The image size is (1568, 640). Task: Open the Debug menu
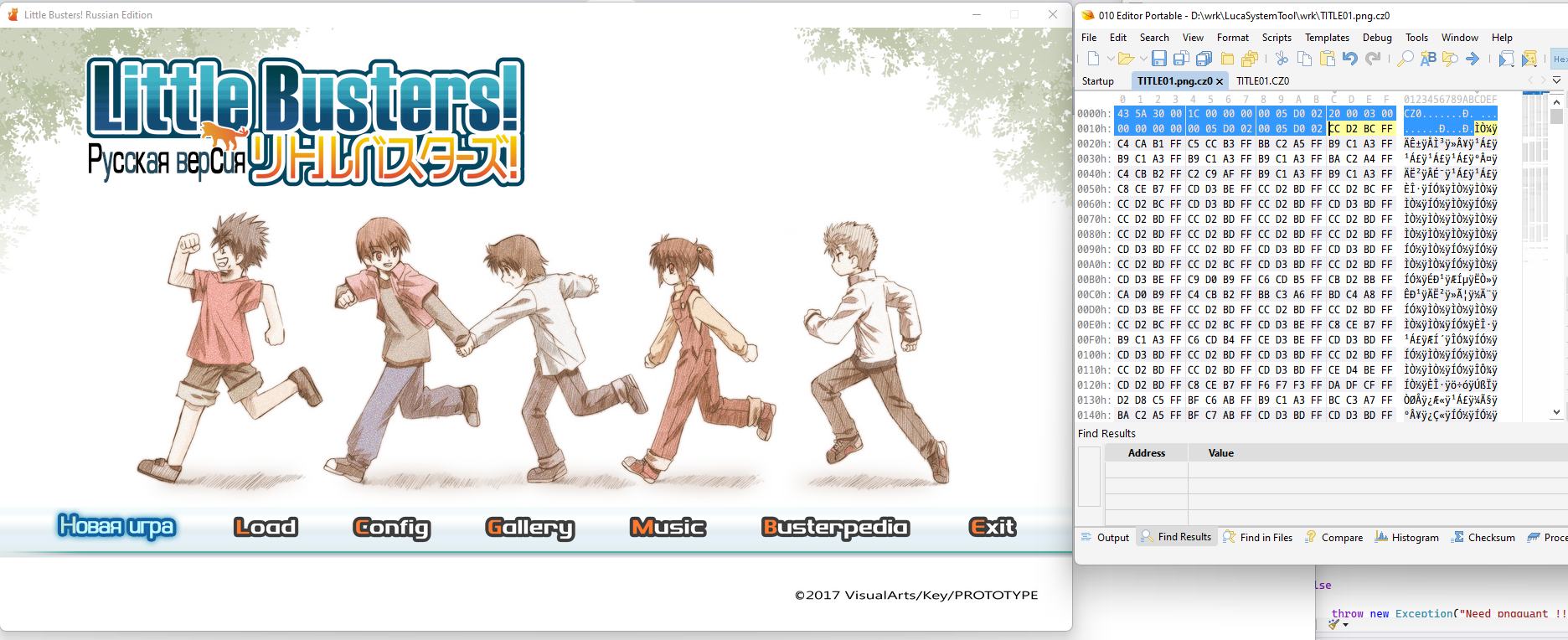1377,38
